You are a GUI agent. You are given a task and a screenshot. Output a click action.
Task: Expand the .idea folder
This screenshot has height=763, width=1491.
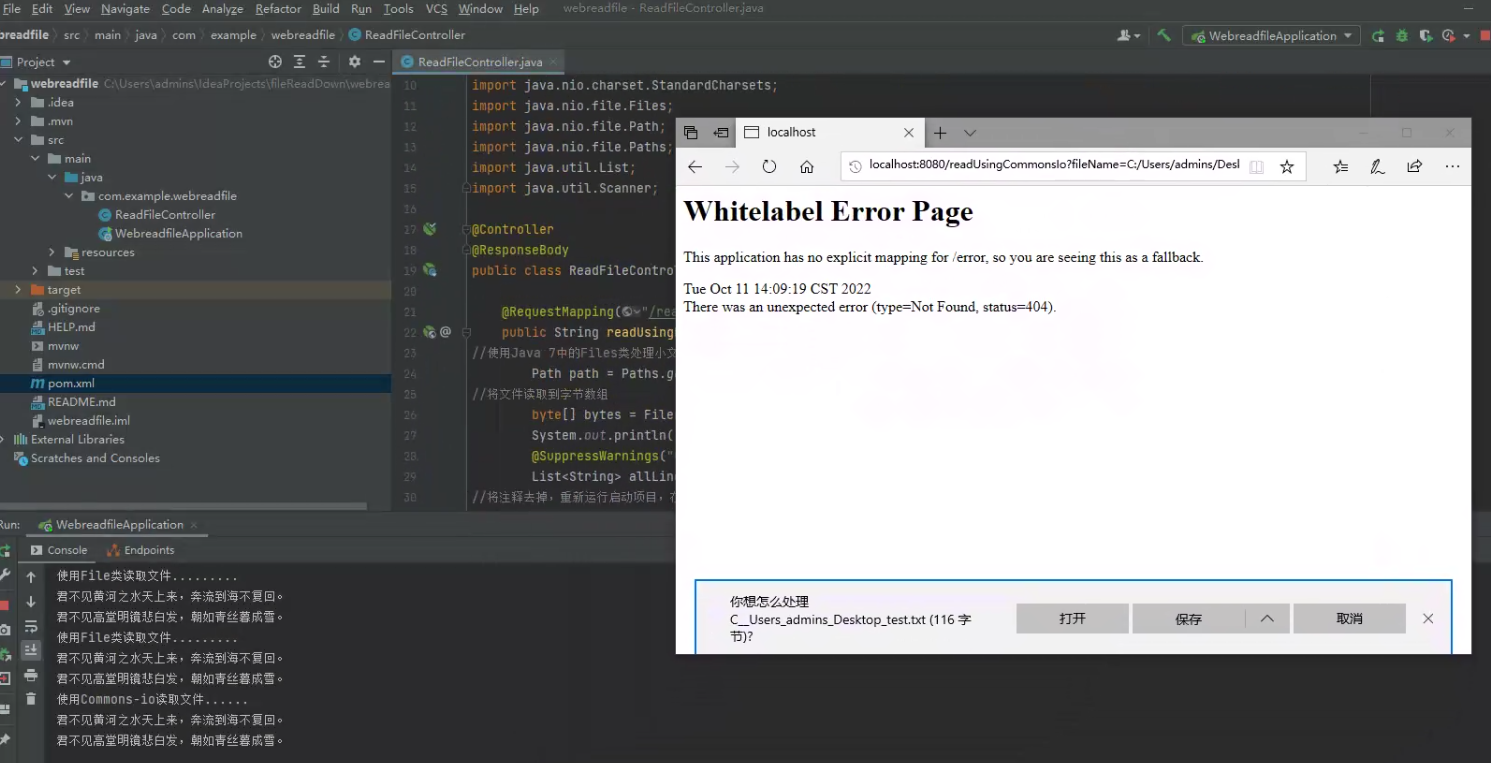18,102
